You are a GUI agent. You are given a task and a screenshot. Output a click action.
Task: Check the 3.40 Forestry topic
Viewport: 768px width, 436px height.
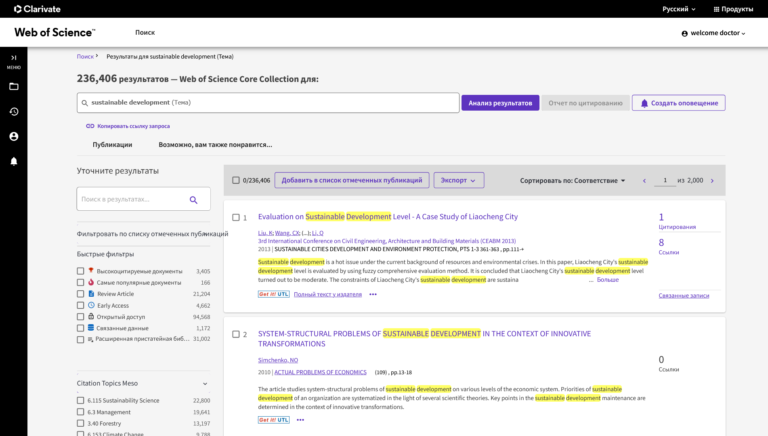pyautogui.click(x=80, y=423)
